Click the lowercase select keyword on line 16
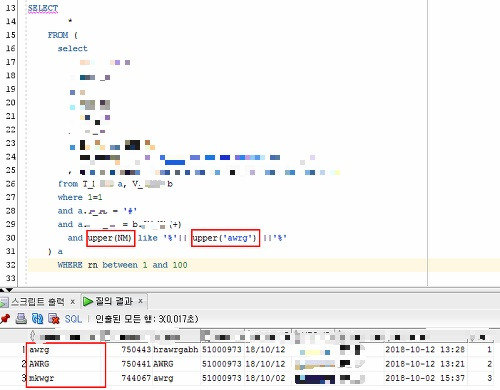 point(73,49)
